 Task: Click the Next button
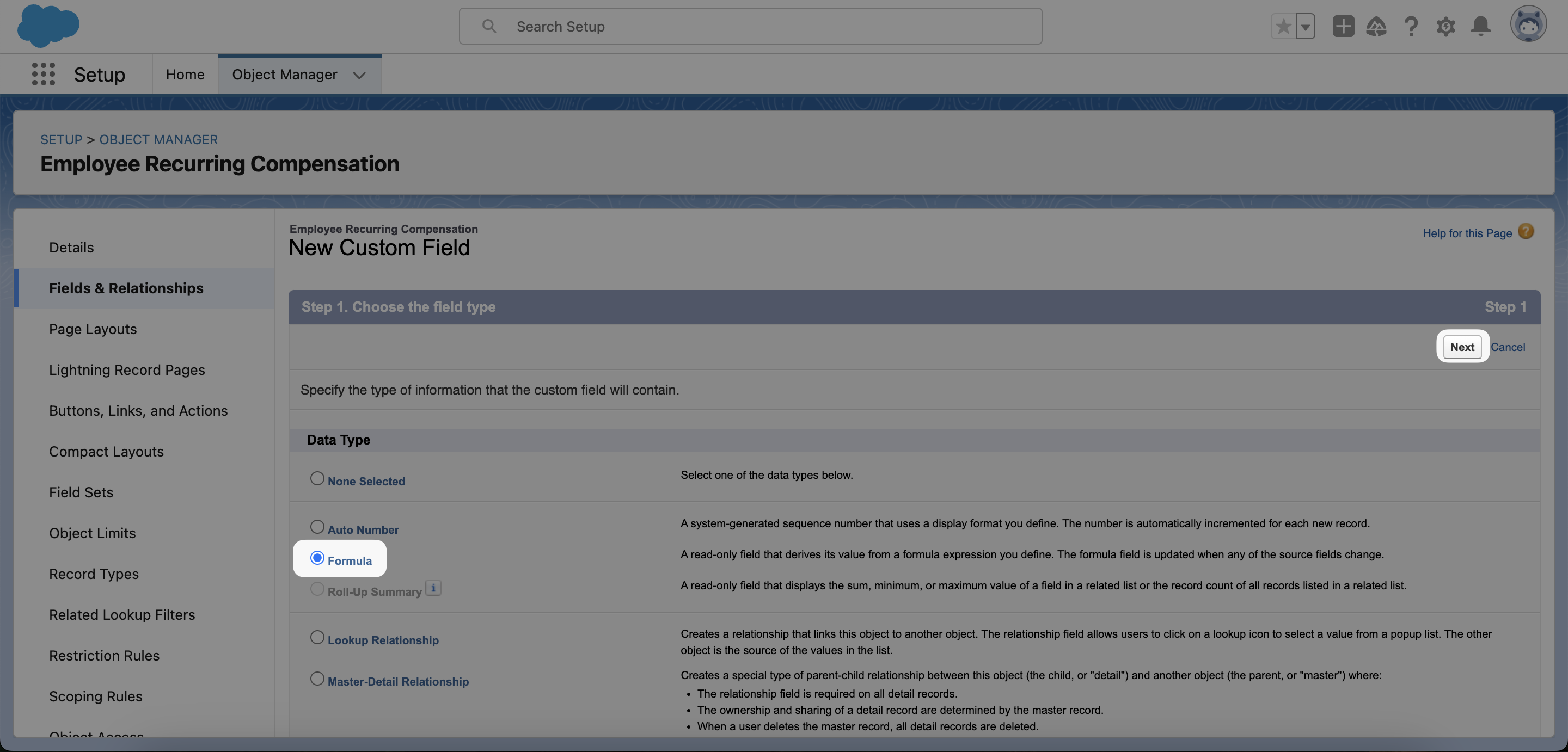point(1462,347)
